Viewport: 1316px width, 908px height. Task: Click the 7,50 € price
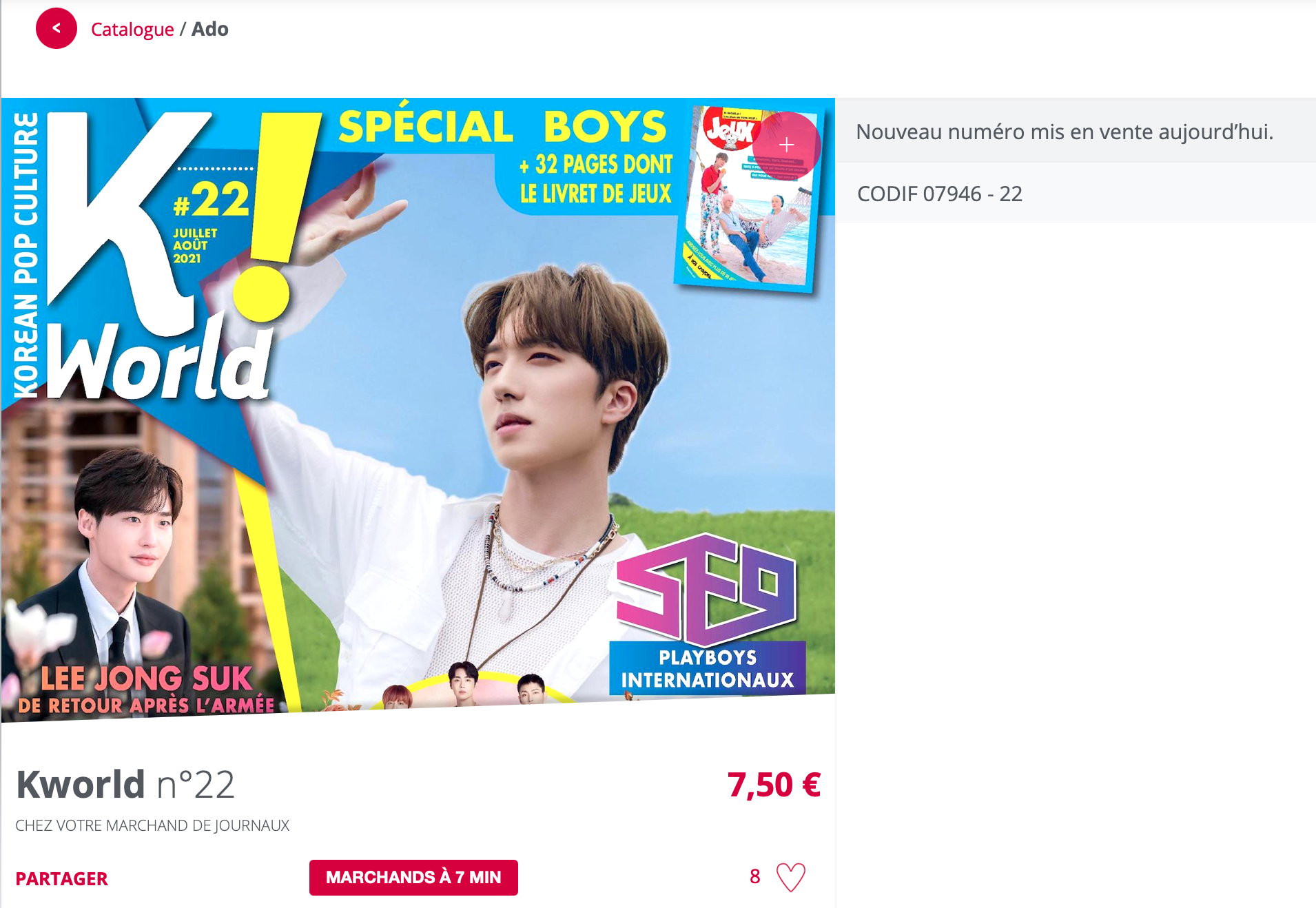pyautogui.click(x=774, y=785)
